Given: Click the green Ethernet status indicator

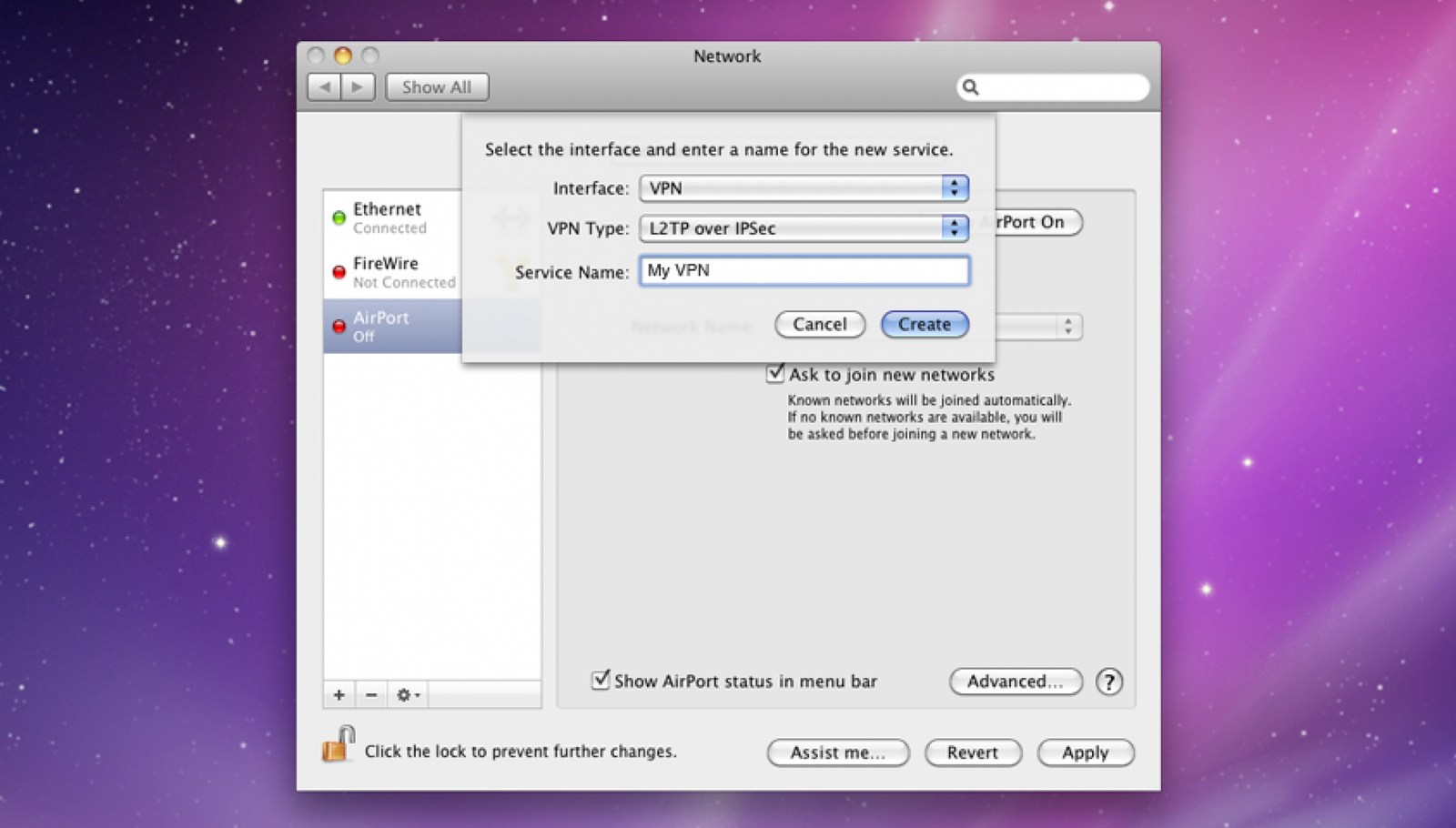Looking at the screenshot, I should pos(339,217).
